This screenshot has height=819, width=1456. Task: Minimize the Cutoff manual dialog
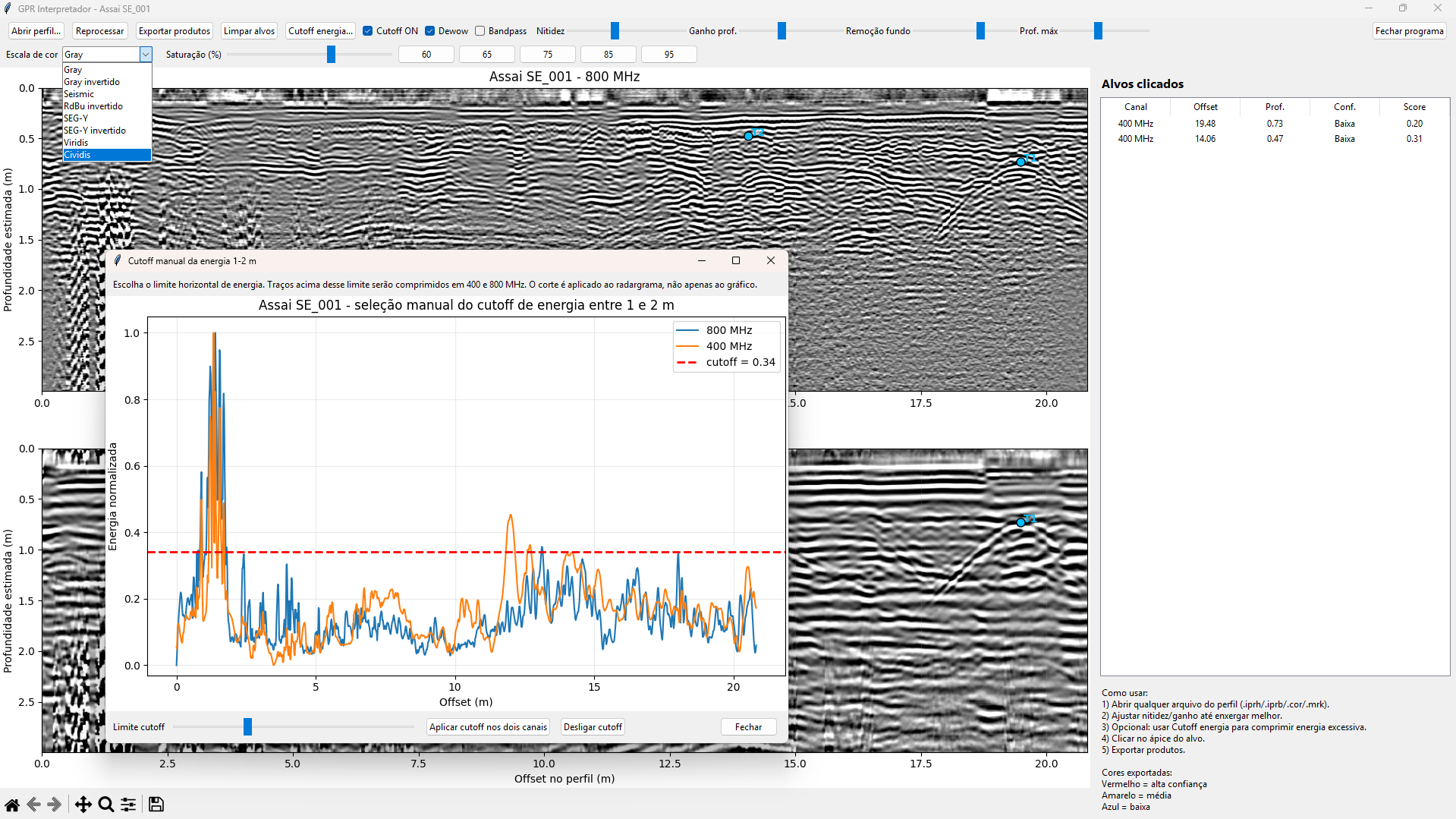pos(701,260)
